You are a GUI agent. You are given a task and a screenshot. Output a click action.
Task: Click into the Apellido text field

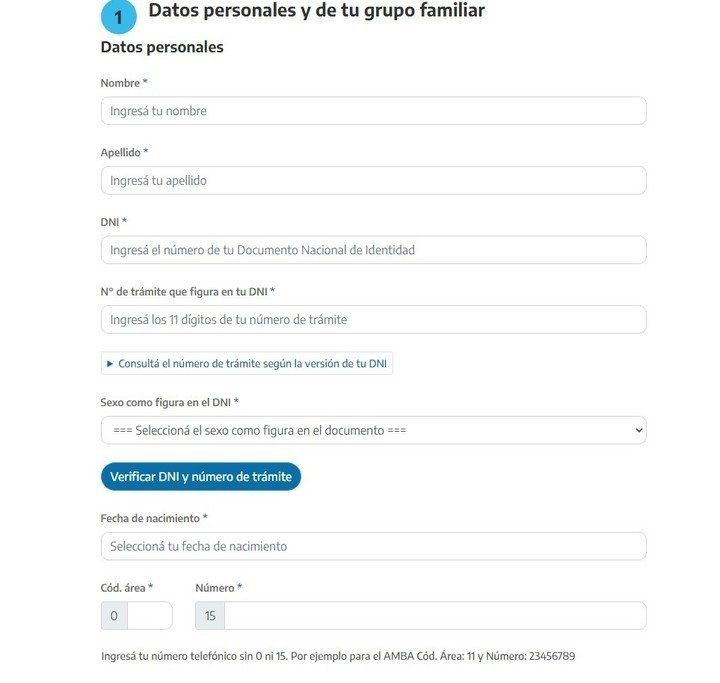point(373,180)
